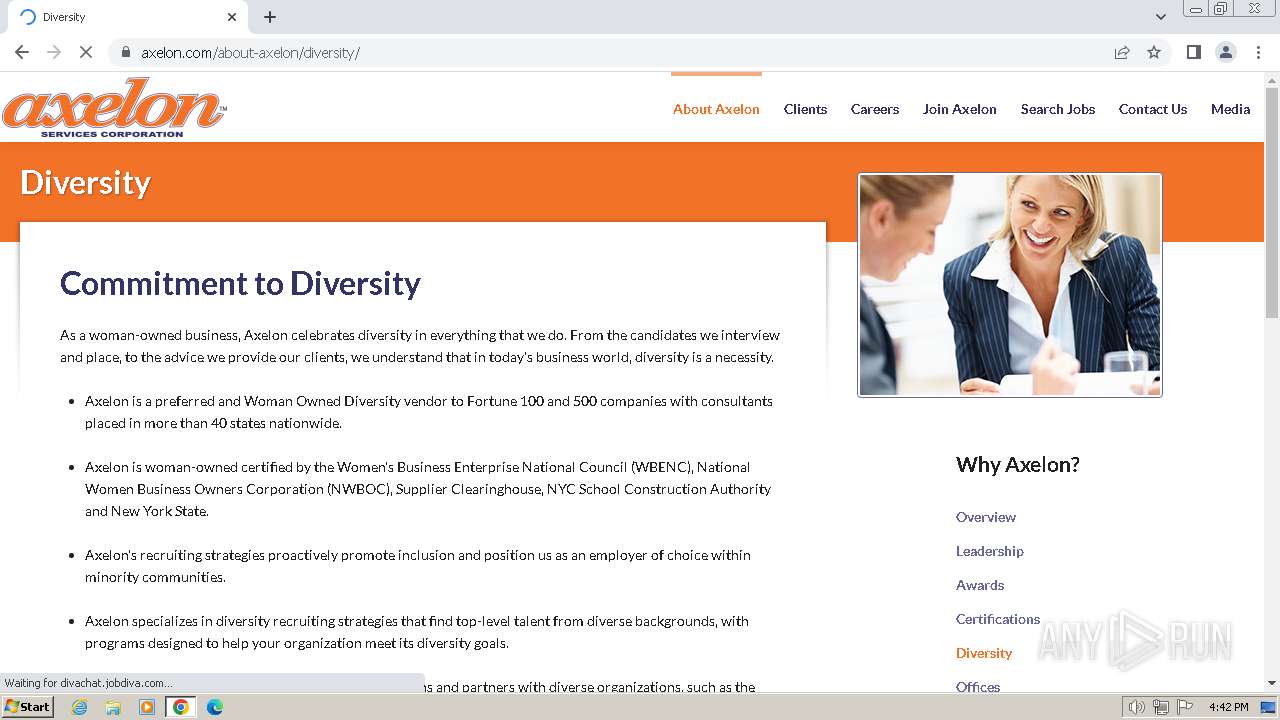
Task: Open the Offices sidebar link
Action: click(978, 686)
